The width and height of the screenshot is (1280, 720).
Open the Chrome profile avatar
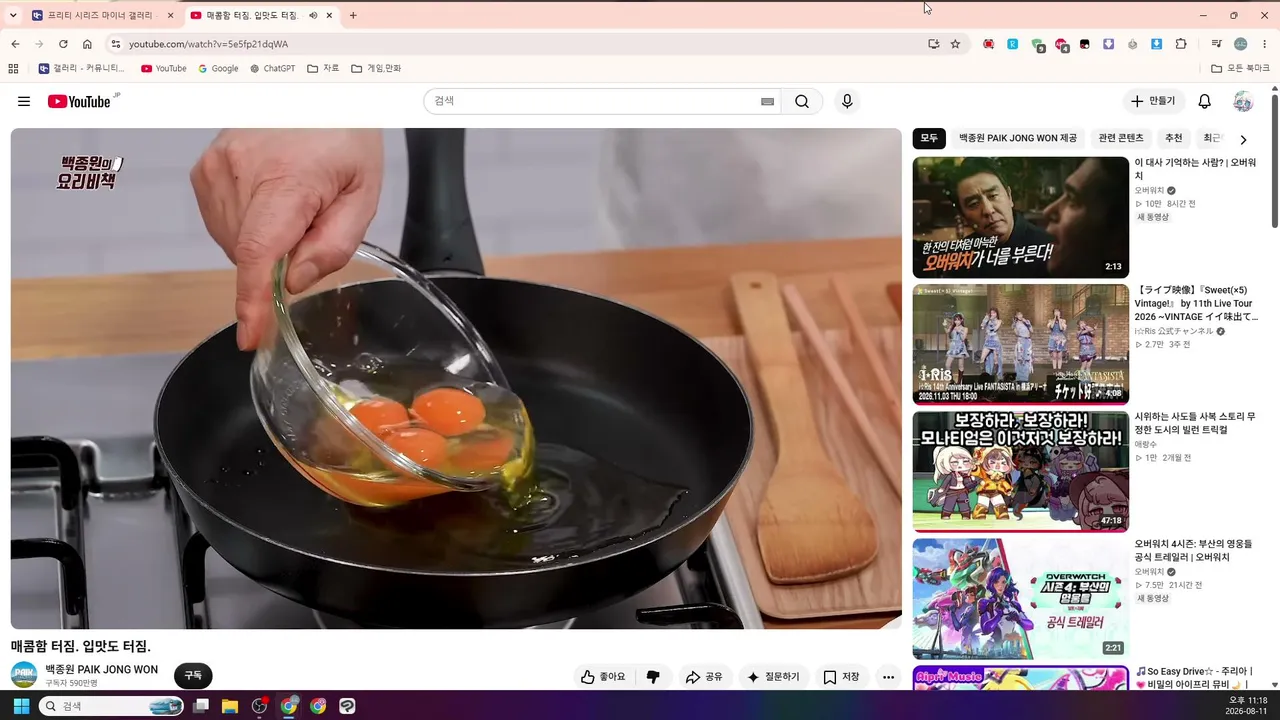[x=1241, y=44]
